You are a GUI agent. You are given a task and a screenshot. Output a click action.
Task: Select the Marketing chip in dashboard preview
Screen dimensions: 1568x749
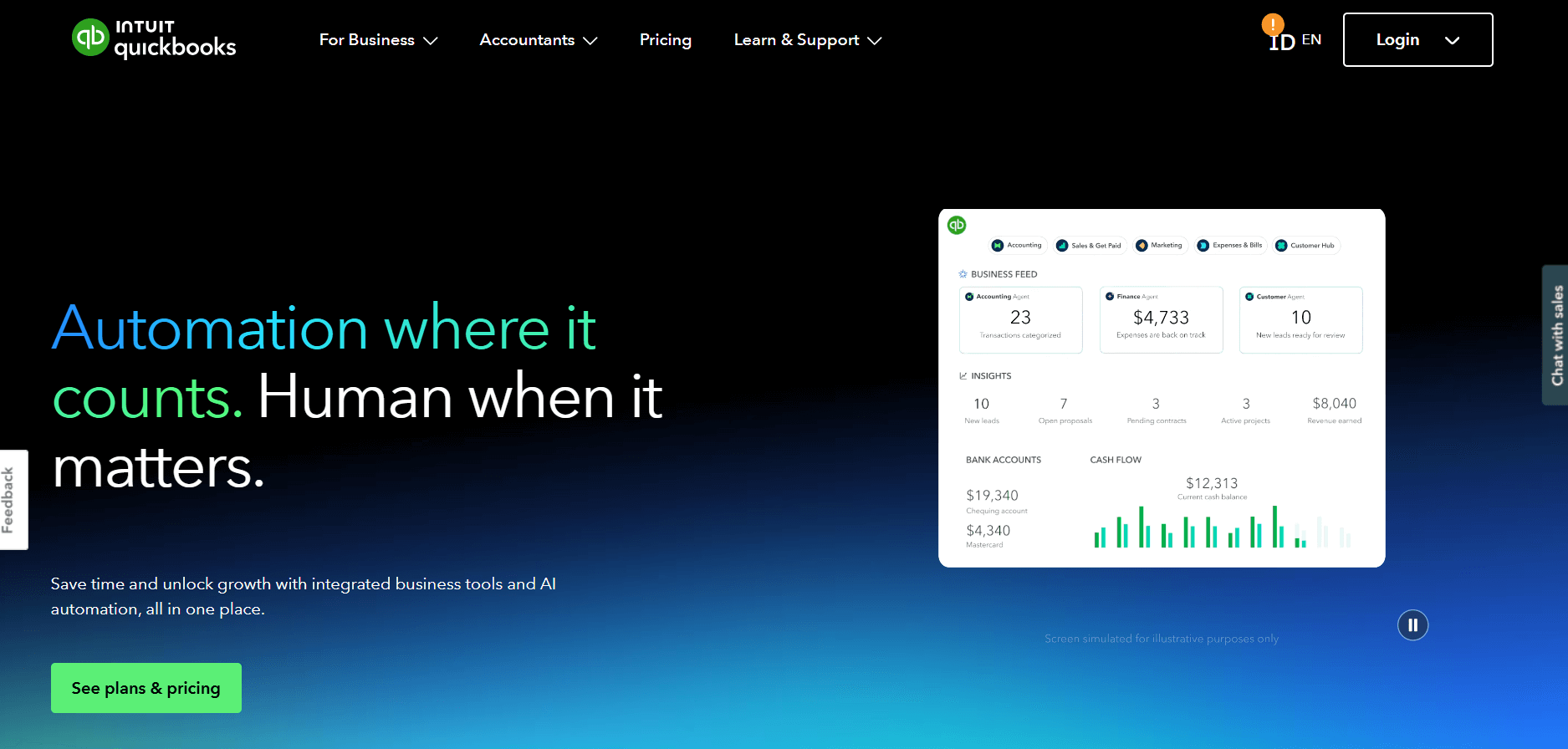[1159, 245]
